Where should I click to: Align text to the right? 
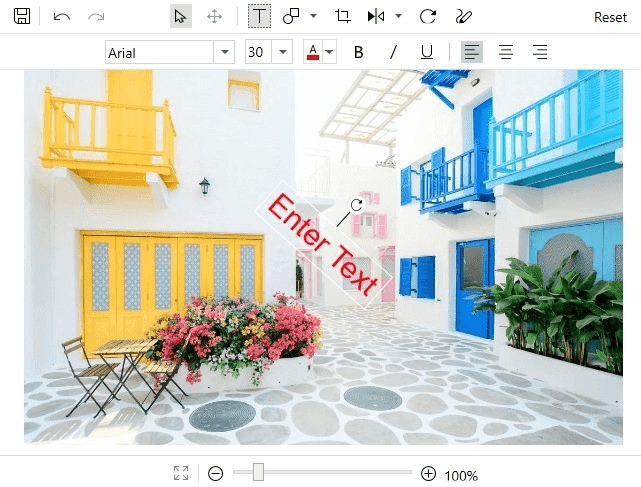pyautogui.click(x=540, y=52)
